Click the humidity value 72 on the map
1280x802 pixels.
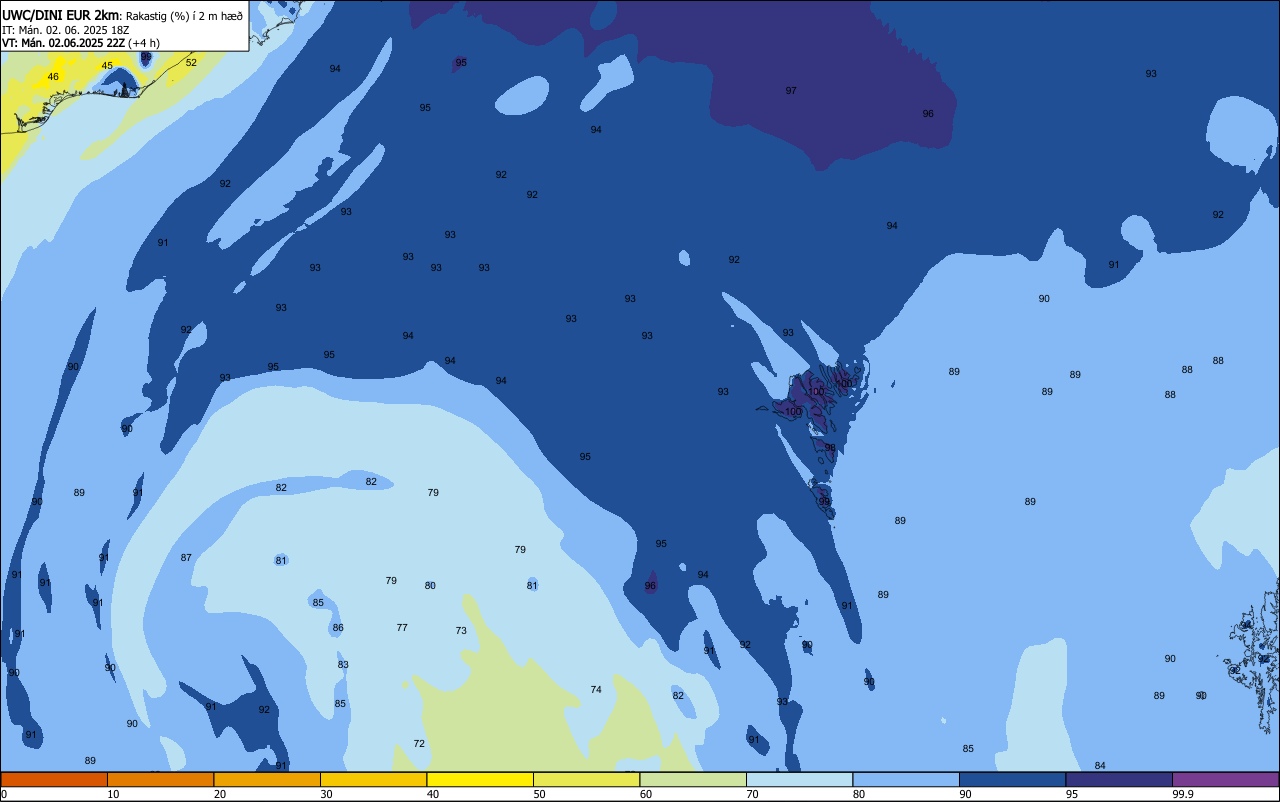tap(419, 744)
